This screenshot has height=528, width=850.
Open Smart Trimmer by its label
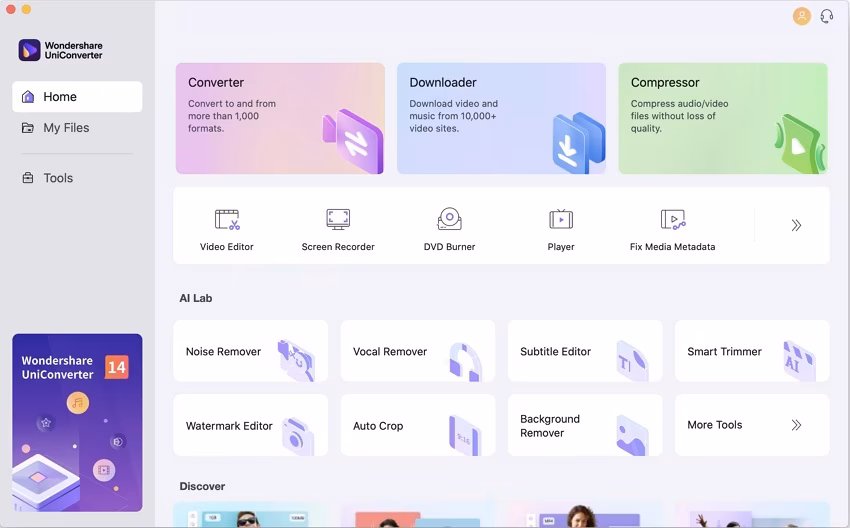[724, 351]
